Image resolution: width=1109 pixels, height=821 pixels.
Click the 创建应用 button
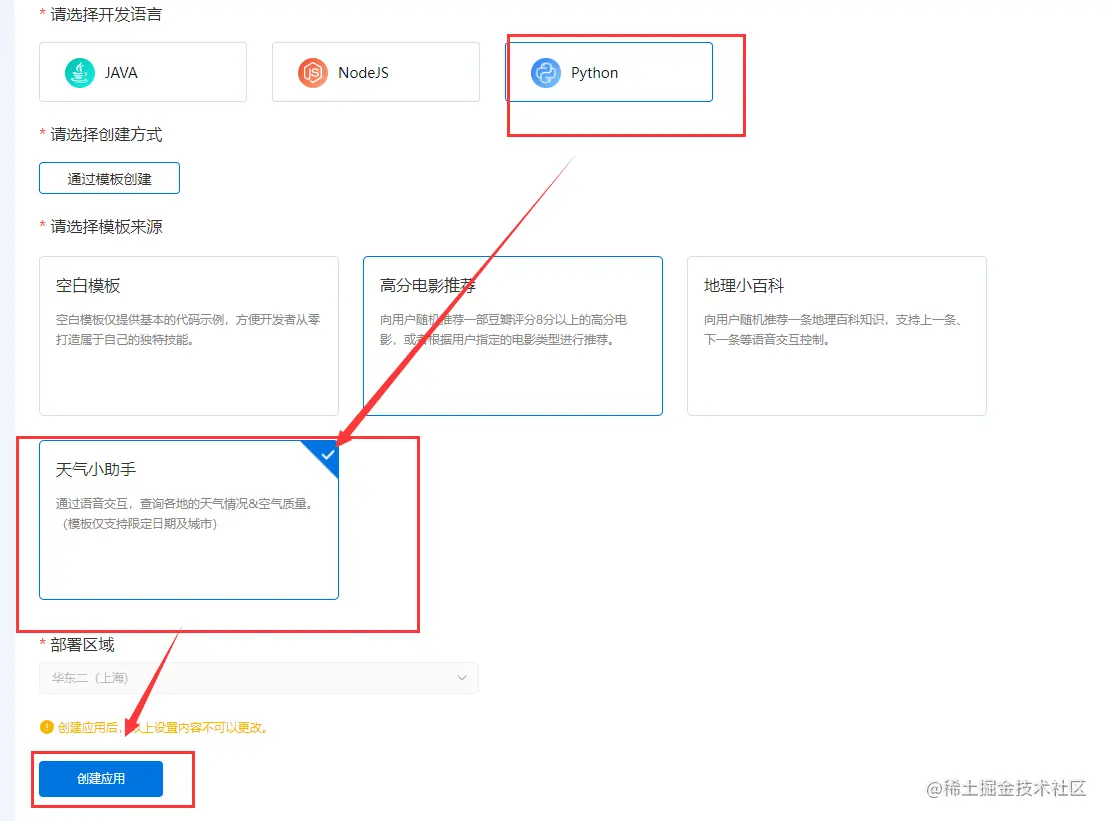(99, 779)
